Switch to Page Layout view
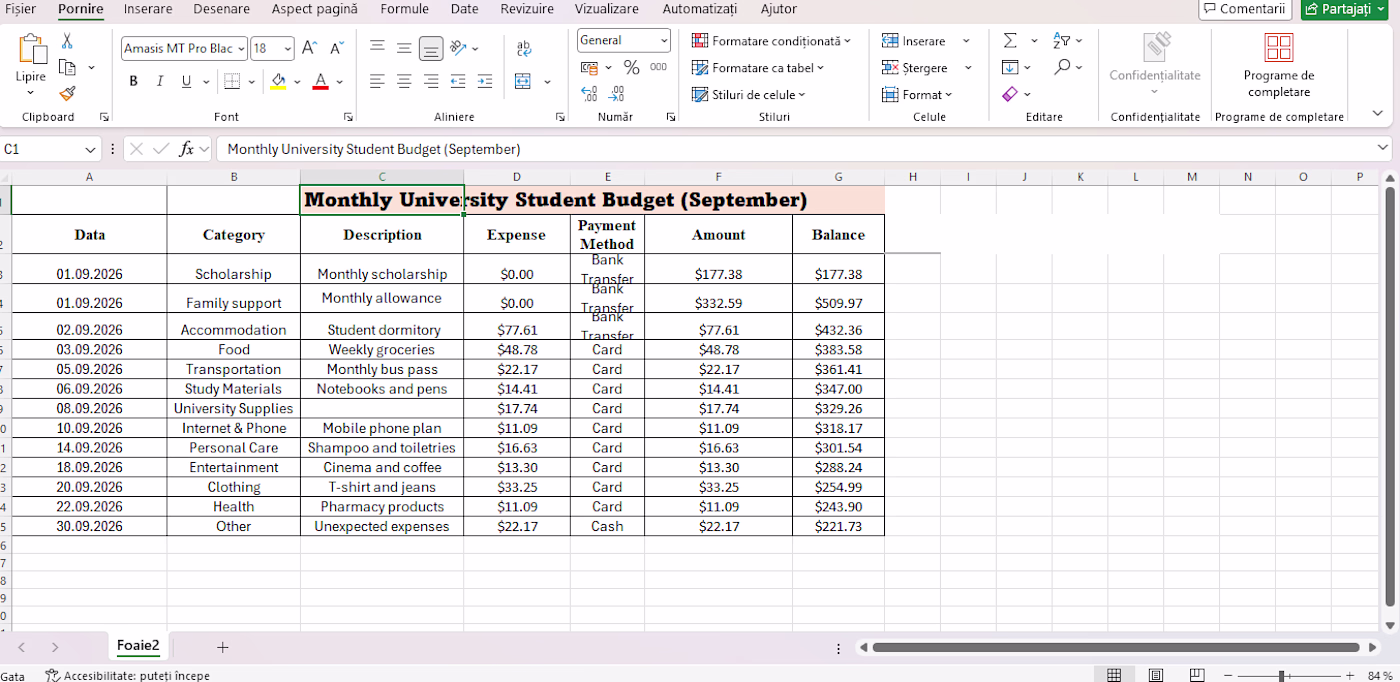 click(x=1155, y=675)
